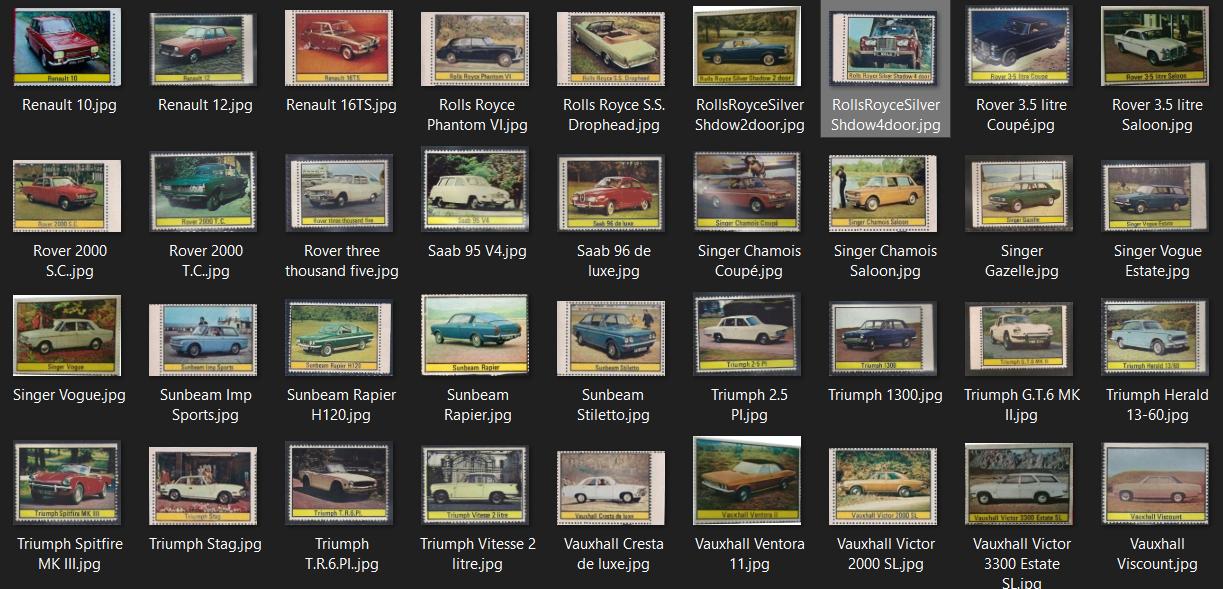Click the Saab 96 de luxe.jpg thumbnail
The width and height of the screenshot is (1223, 589).
[x=613, y=194]
